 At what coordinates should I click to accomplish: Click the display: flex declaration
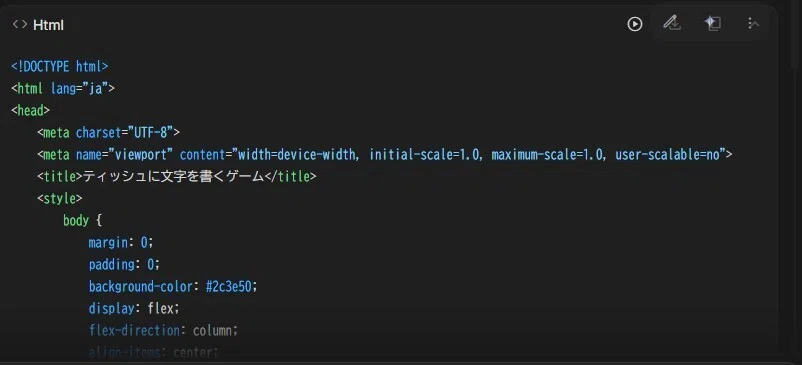[134, 309]
